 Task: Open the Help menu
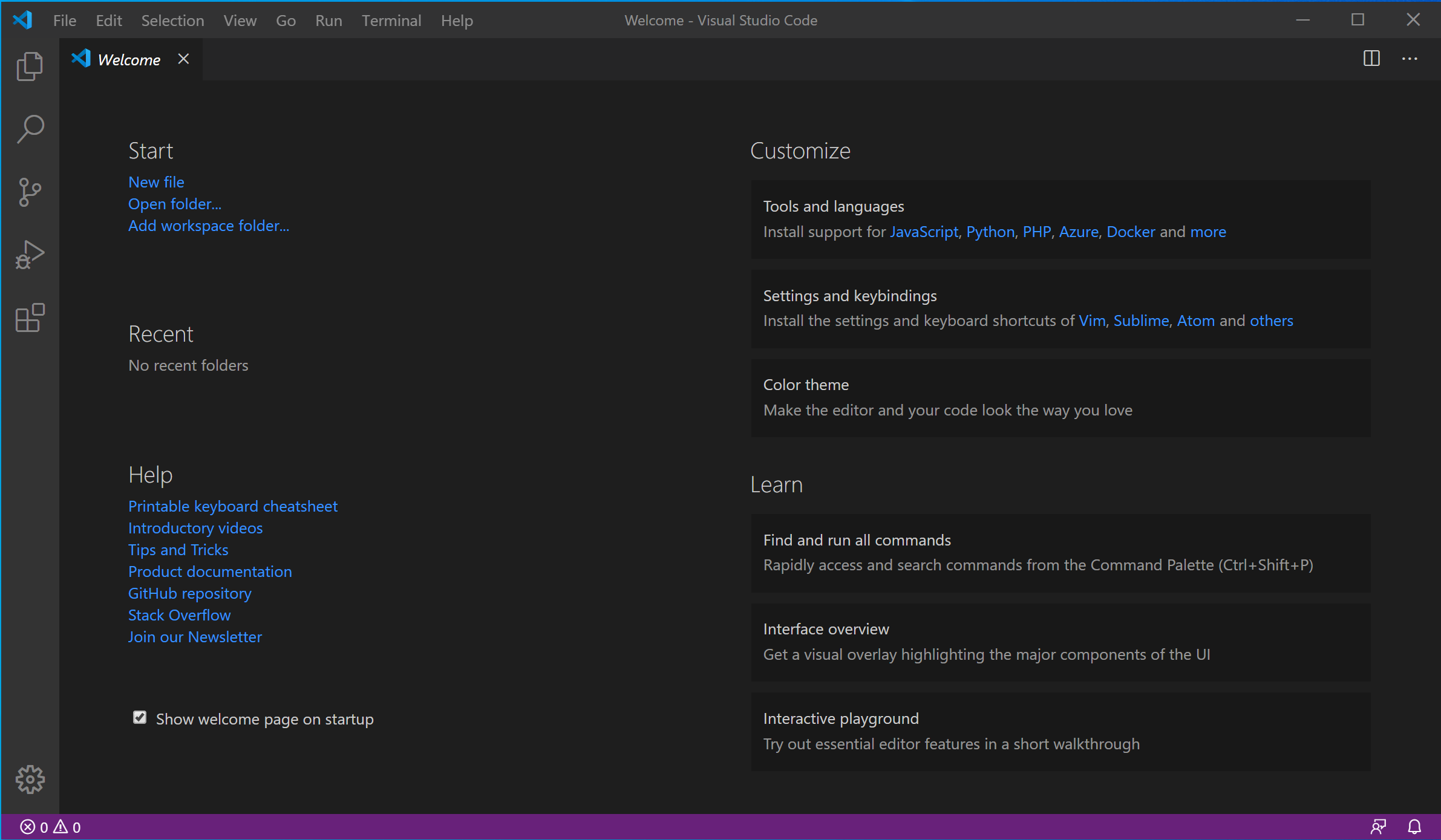click(x=457, y=21)
